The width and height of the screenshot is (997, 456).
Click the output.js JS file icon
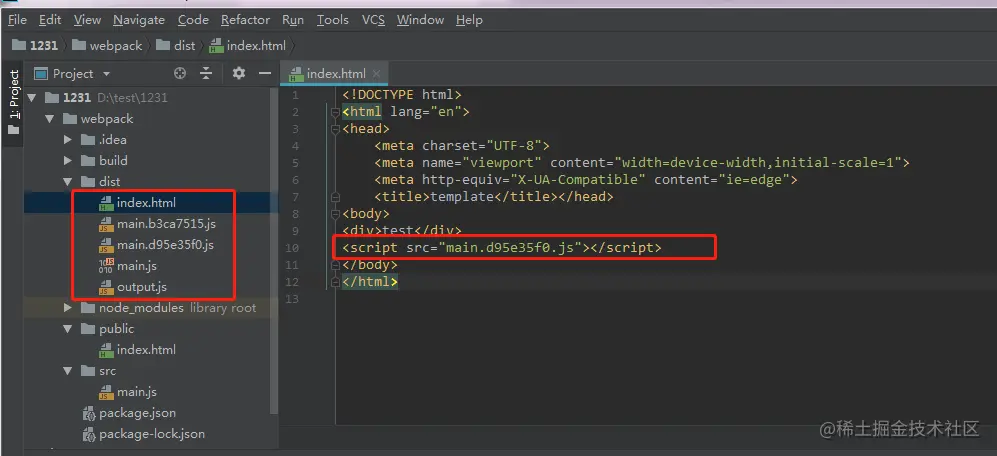click(106, 287)
